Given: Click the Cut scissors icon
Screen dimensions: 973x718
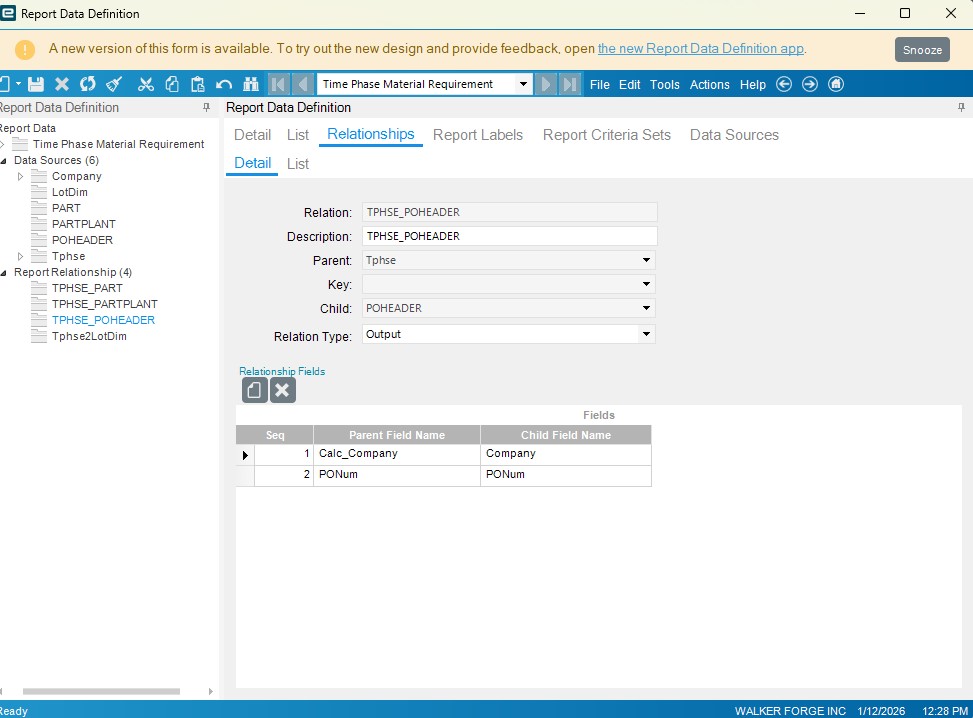Looking at the screenshot, I should pyautogui.click(x=146, y=85).
